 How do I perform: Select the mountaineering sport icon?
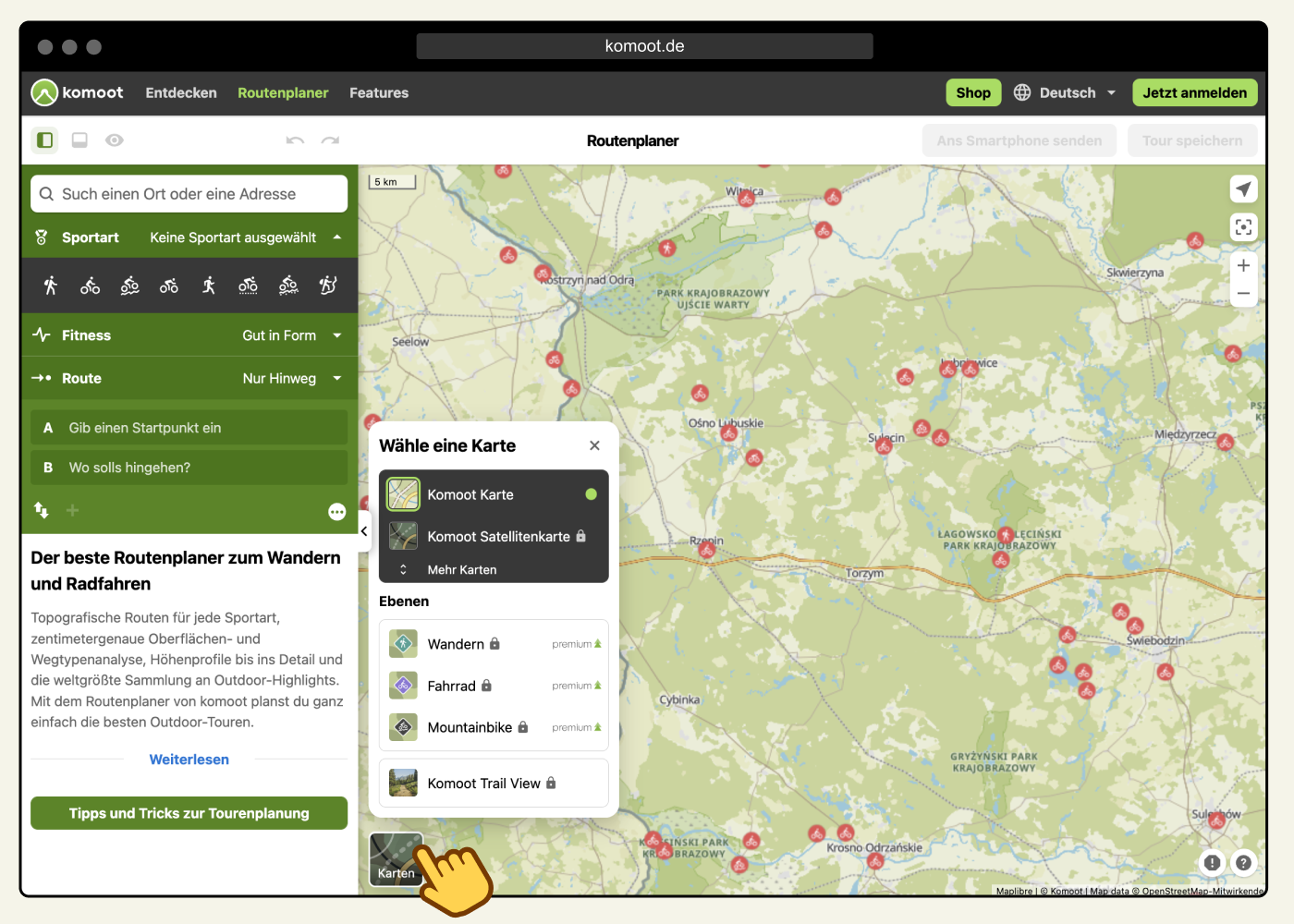[x=328, y=286]
